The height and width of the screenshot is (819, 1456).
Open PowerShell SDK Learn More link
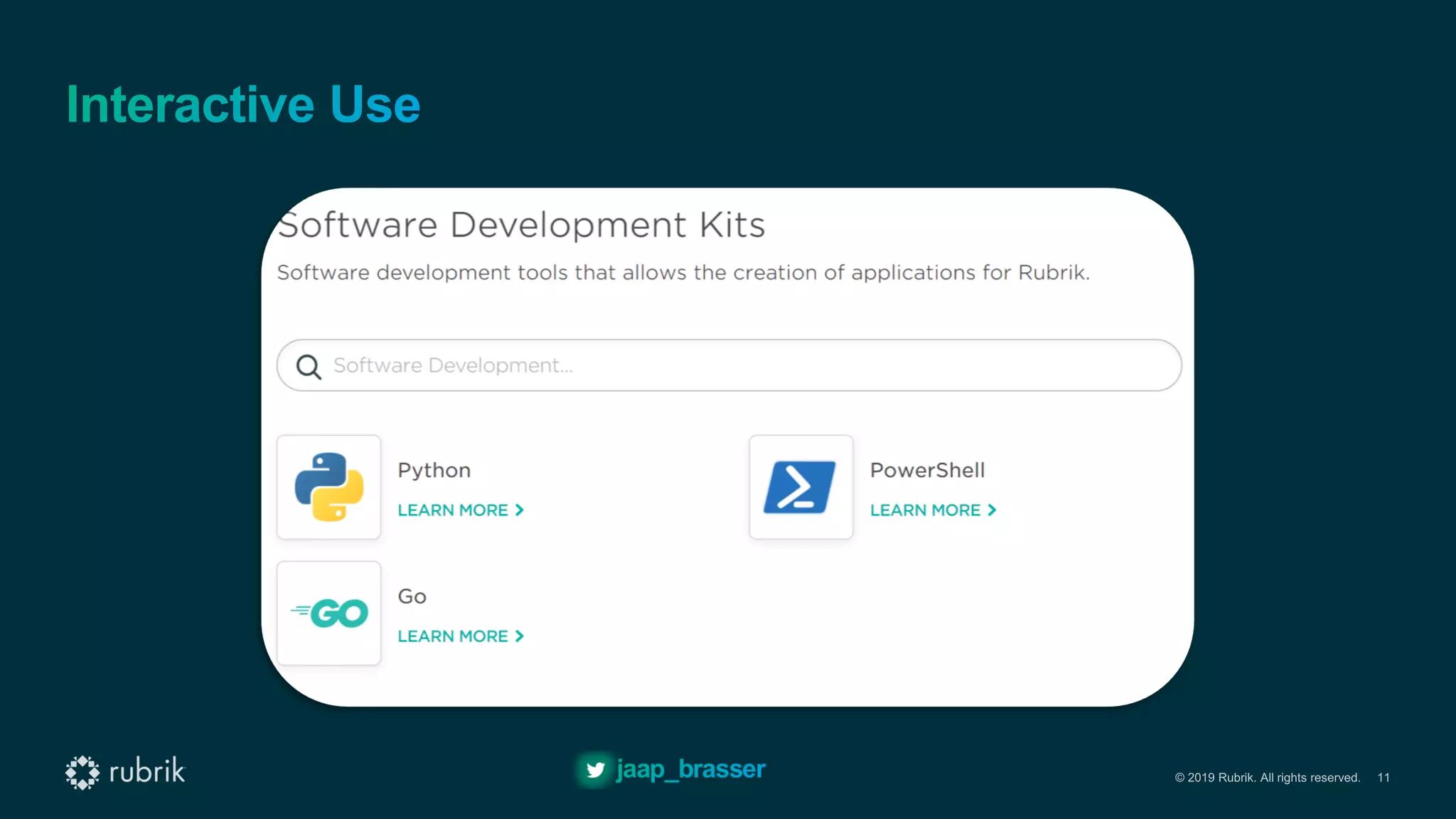click(x=925, y=510)
